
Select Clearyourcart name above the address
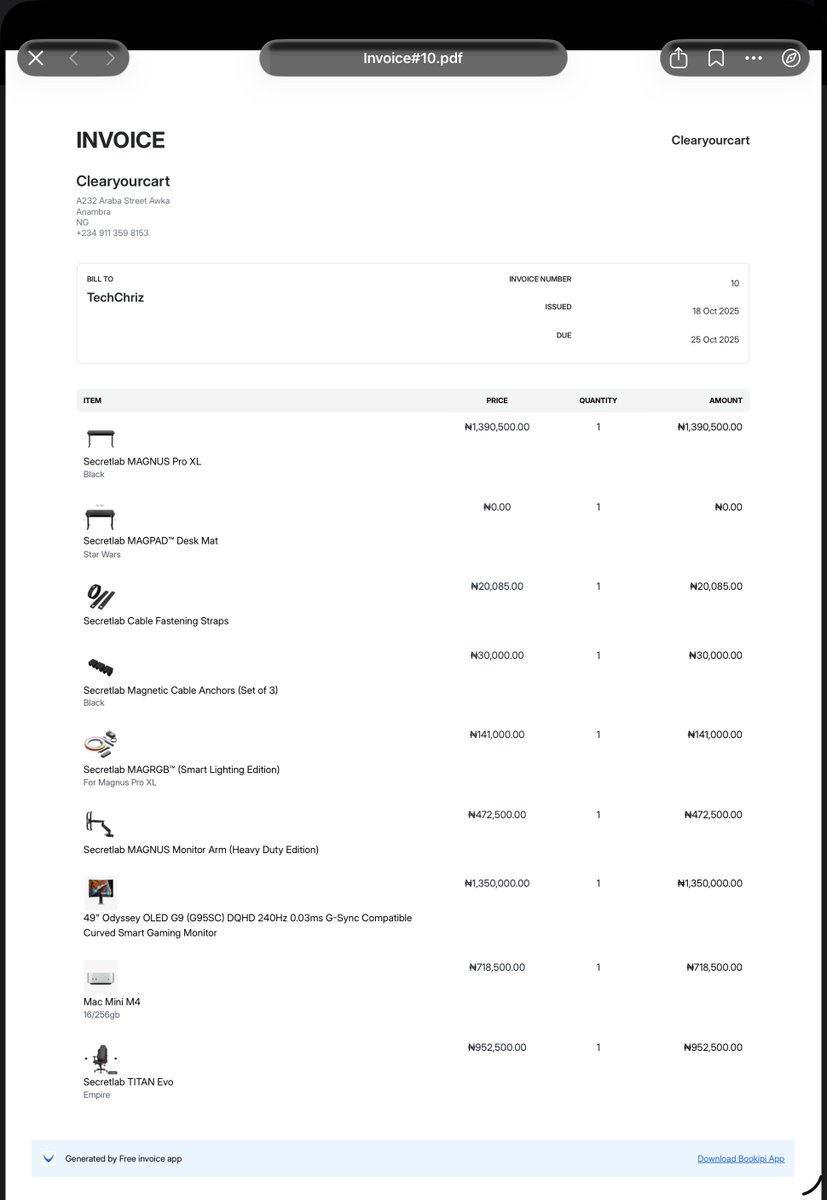click(123, 181)
